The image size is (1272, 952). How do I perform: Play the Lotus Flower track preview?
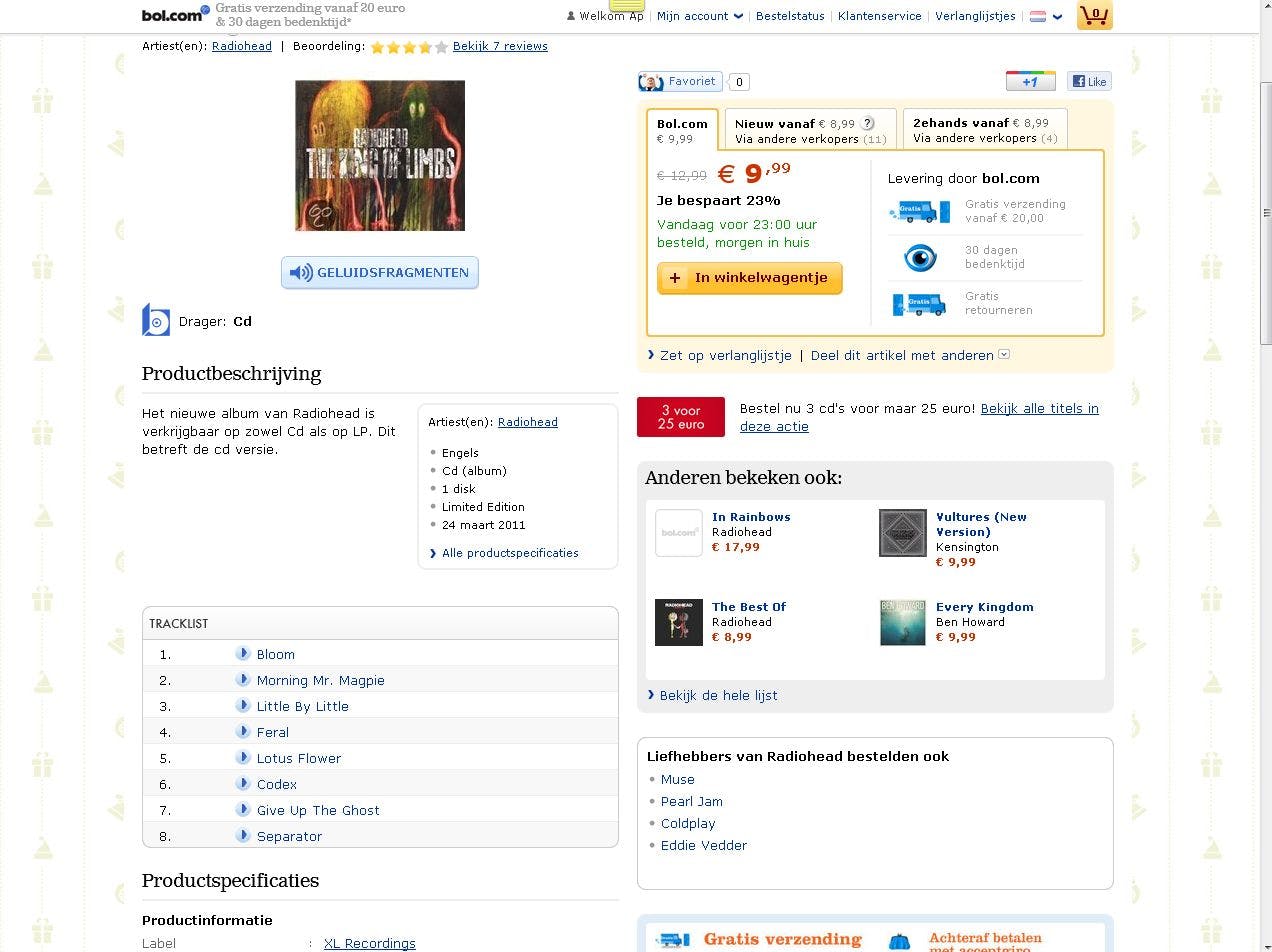pos(243,758)
